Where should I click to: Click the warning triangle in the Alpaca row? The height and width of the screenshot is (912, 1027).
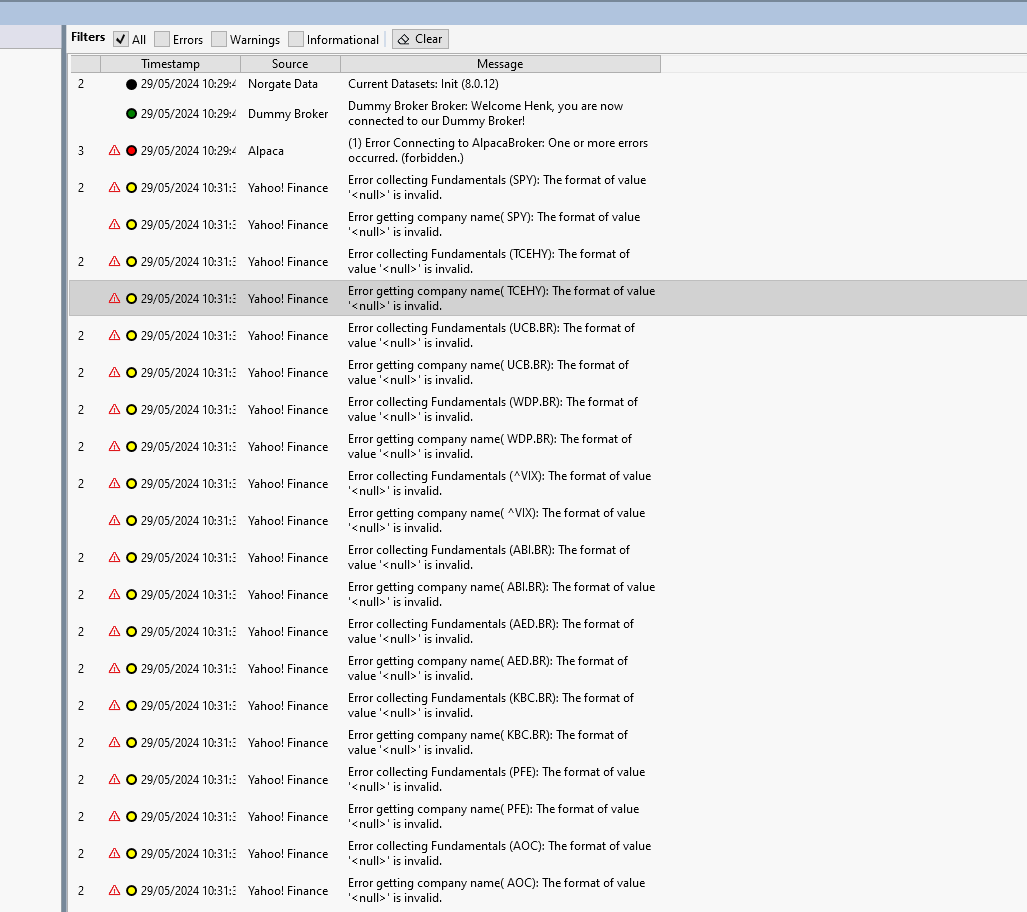pos(115,151)
